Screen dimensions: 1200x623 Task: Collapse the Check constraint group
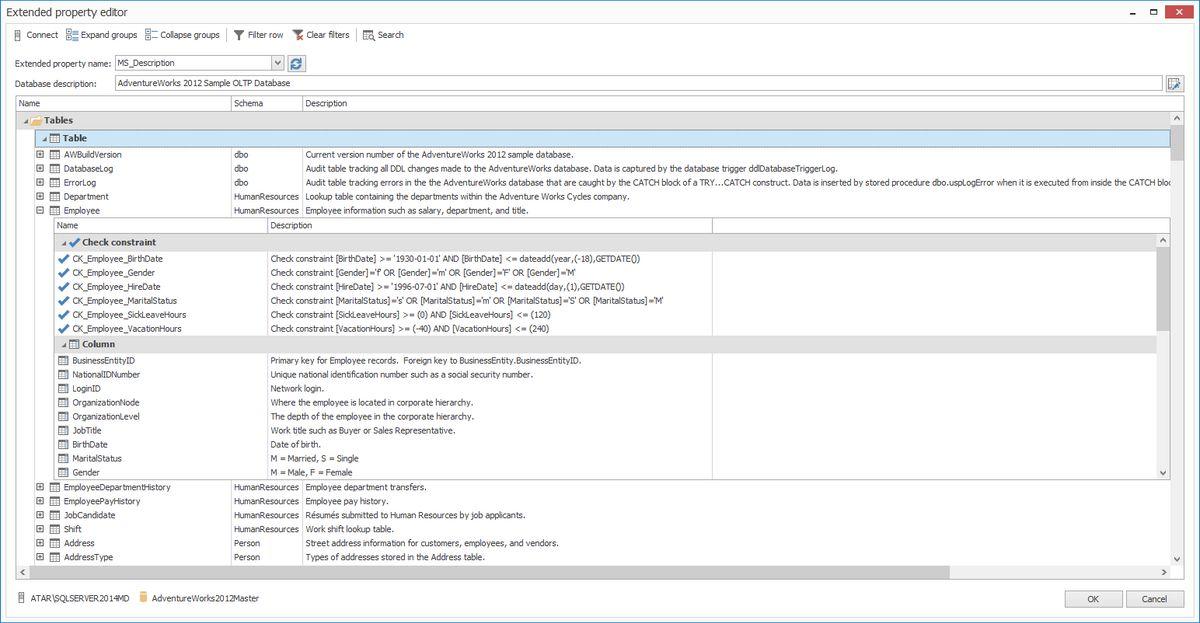(64, 242)
